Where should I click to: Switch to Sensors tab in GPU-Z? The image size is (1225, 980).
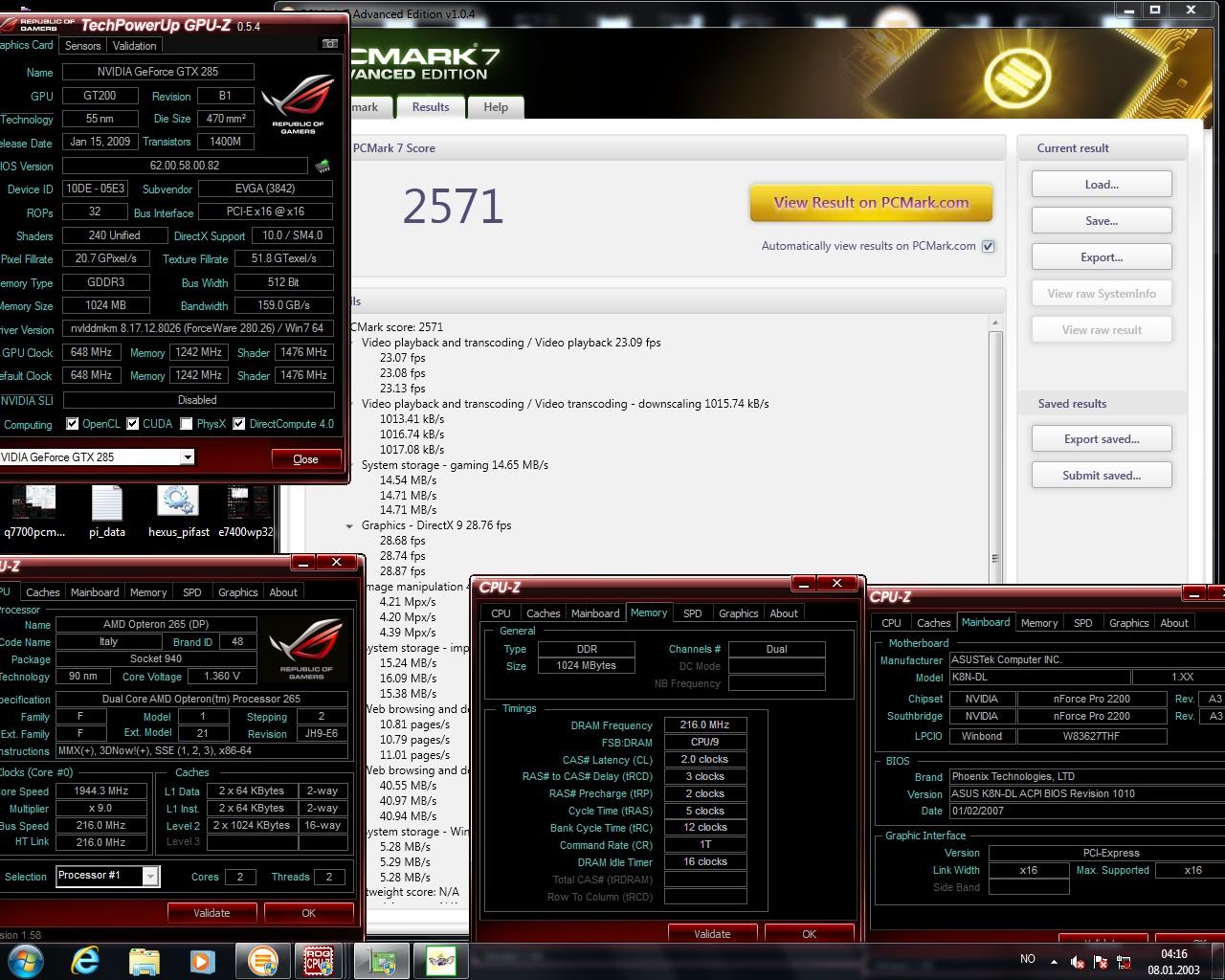click(83, 45)
